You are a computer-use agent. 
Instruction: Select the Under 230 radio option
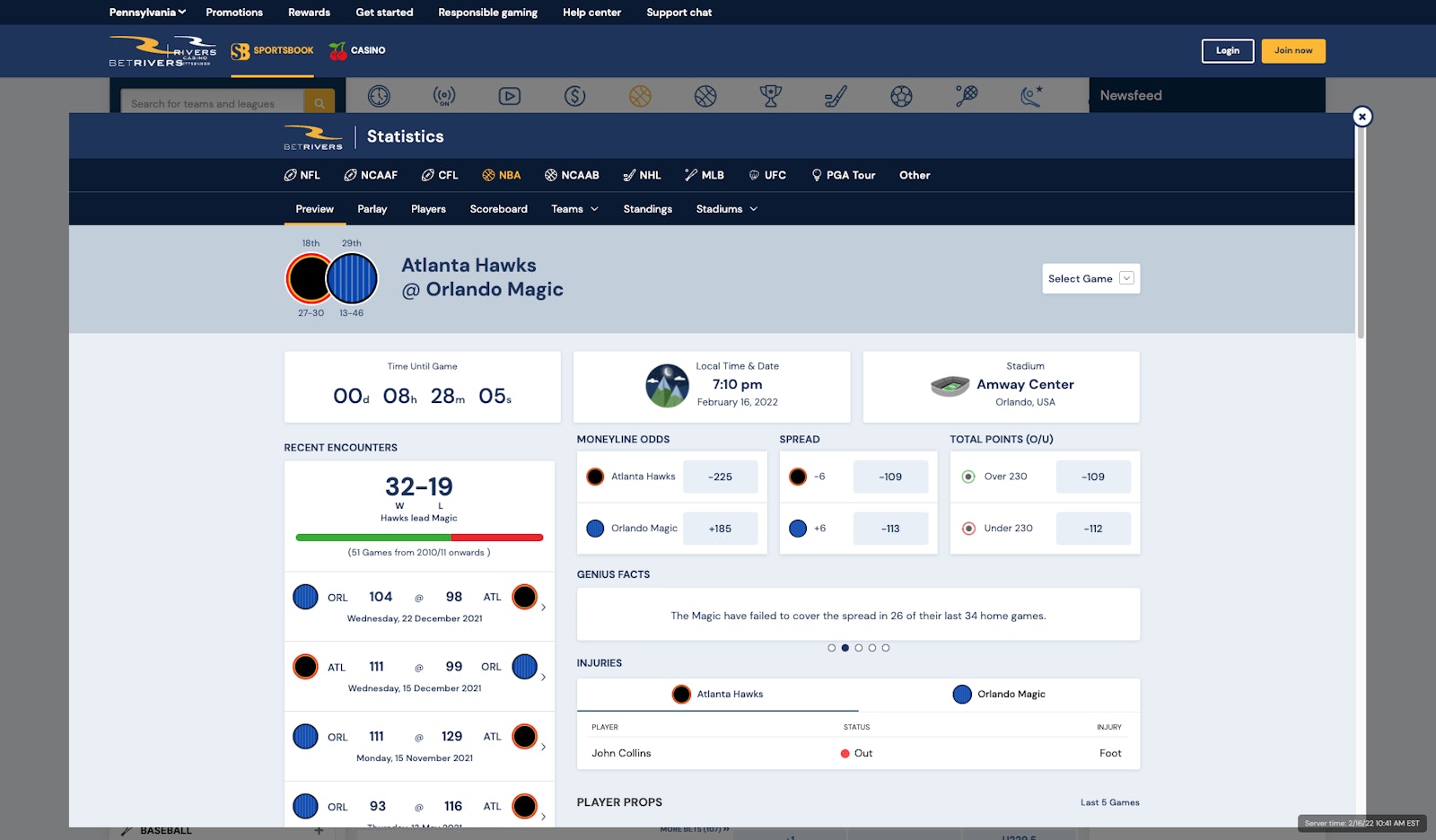coord(968,529)
